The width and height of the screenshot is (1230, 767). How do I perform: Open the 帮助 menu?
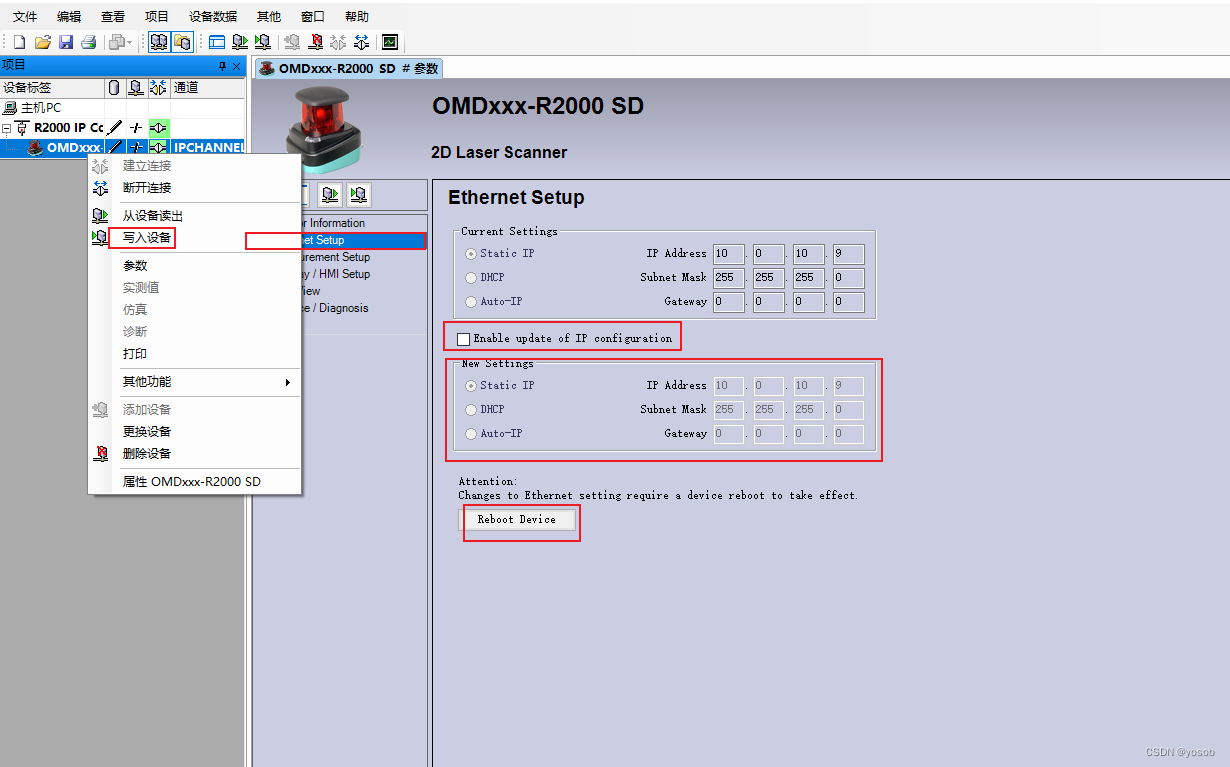pos(357,16)
